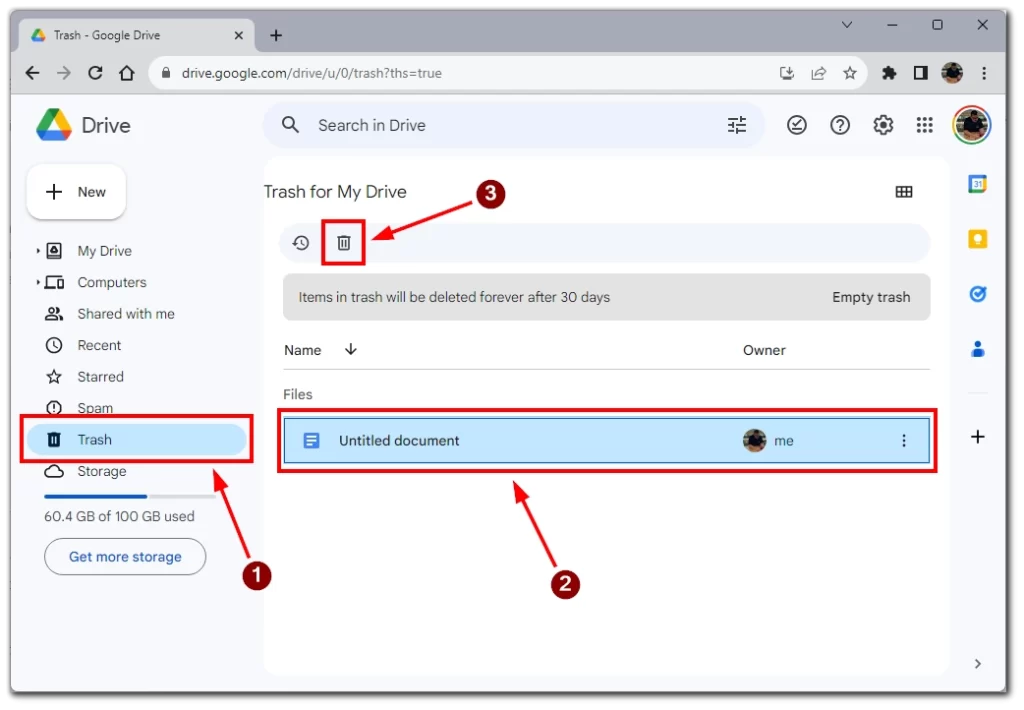This screenshot has width=1024, height=710.
Task: Expand Computers tree arrow
Action: (38, 282)
